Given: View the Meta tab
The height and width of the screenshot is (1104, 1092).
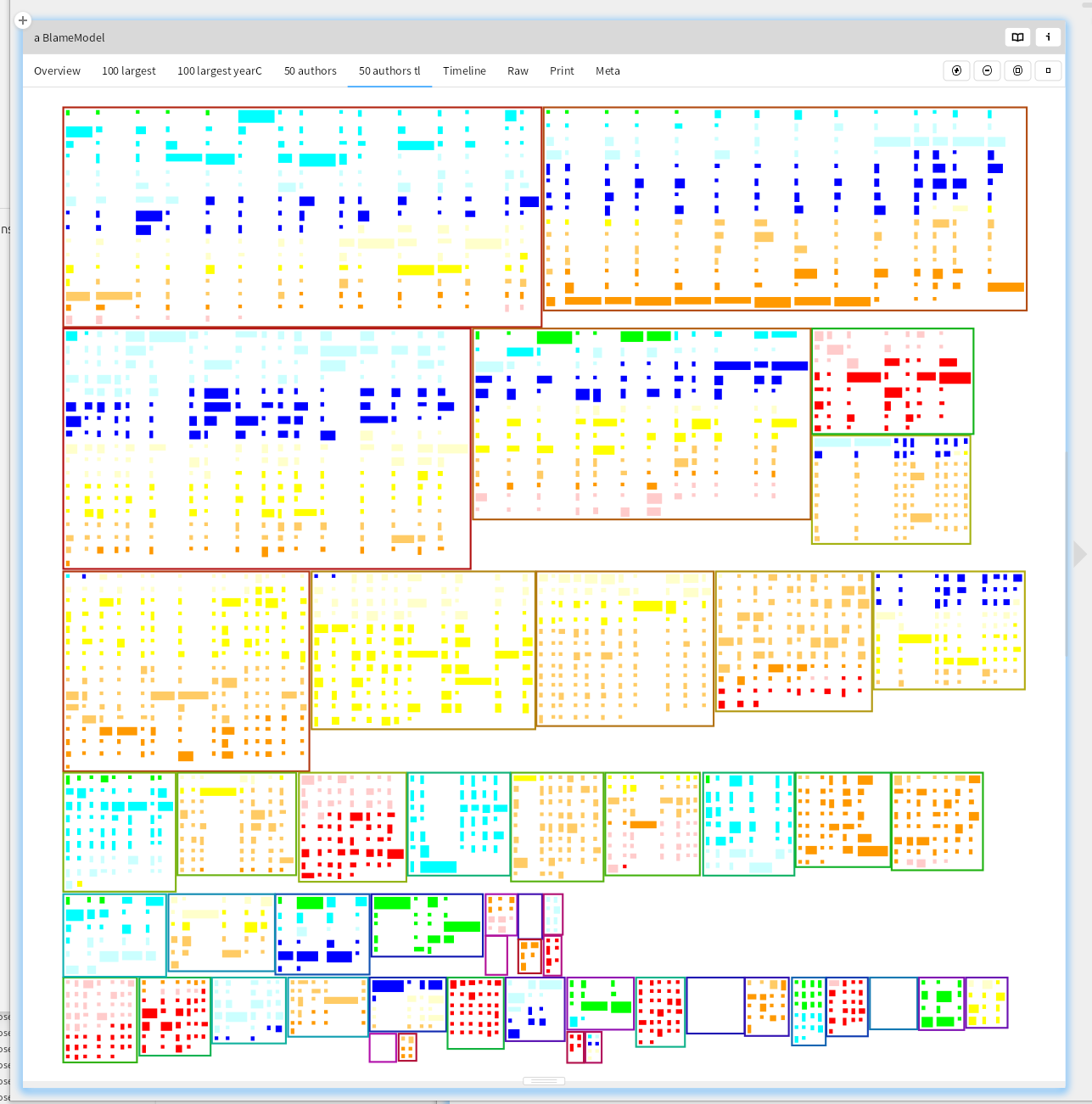Looking at the screenshot, I should coord(608,71).
